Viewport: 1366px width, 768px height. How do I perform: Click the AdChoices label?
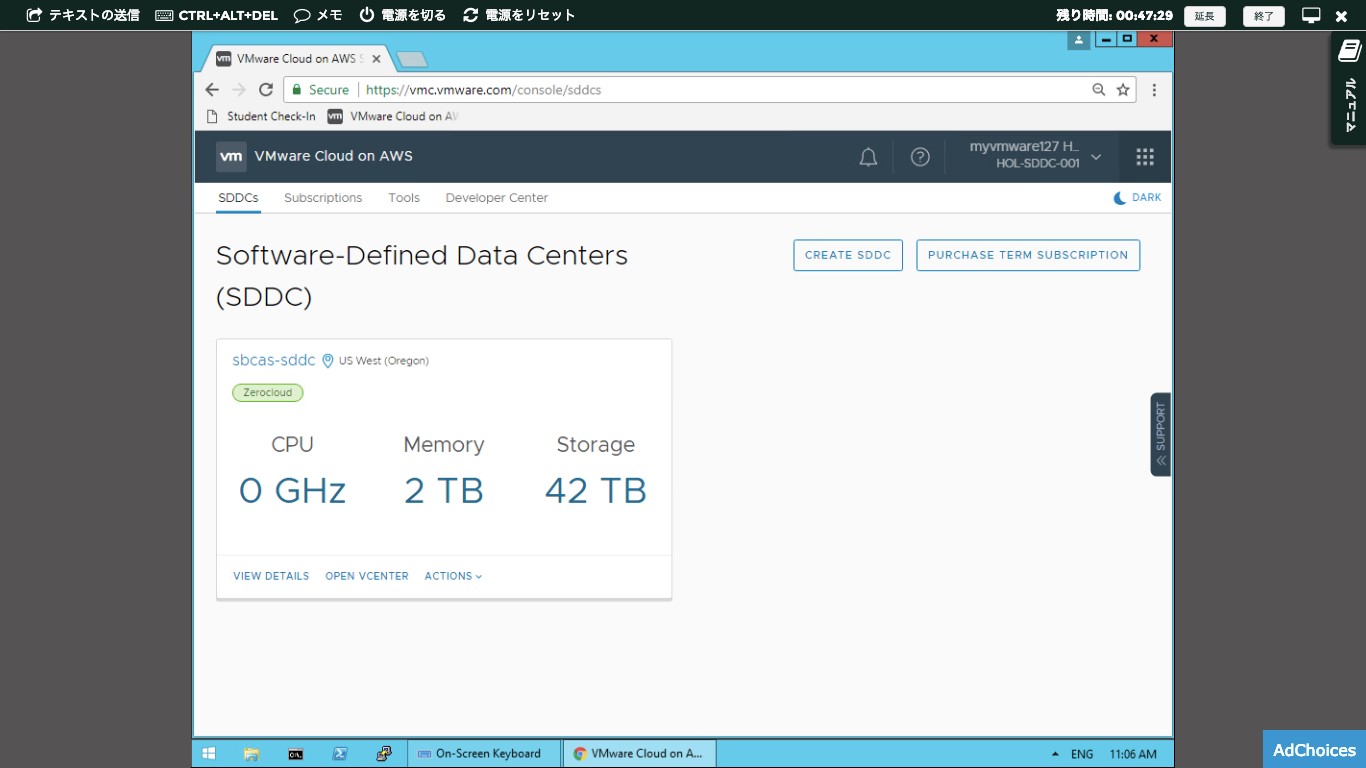click(x=1314, y=750)
